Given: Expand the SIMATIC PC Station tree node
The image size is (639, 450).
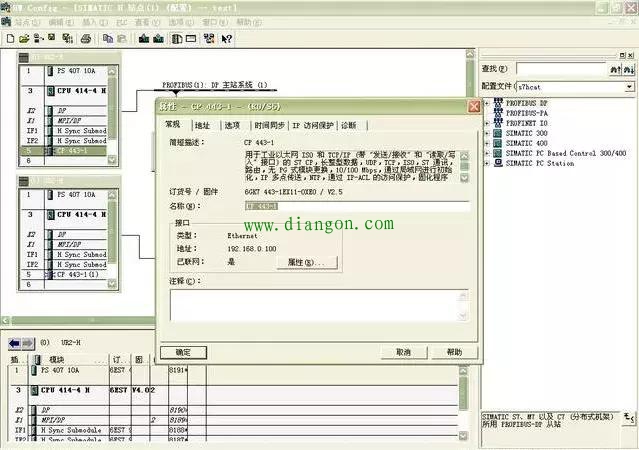Looking at the screenshot, I should coord(487,163).
